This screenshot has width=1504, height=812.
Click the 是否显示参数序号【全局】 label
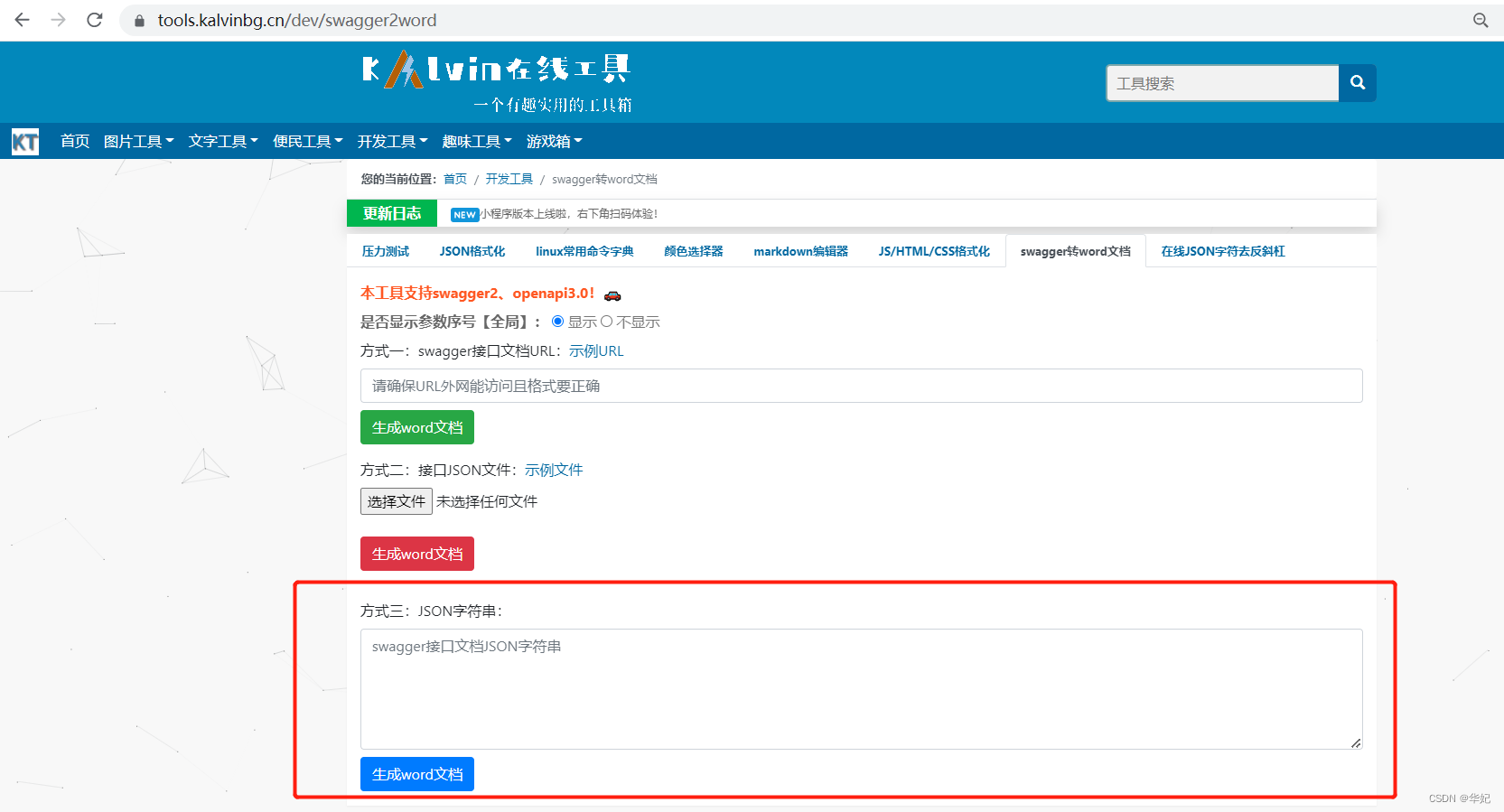tap(450, 322)
